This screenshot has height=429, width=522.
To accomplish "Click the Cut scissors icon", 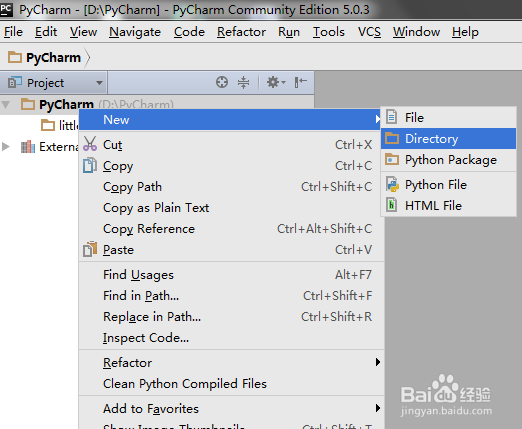I will (x=90, y=144).
